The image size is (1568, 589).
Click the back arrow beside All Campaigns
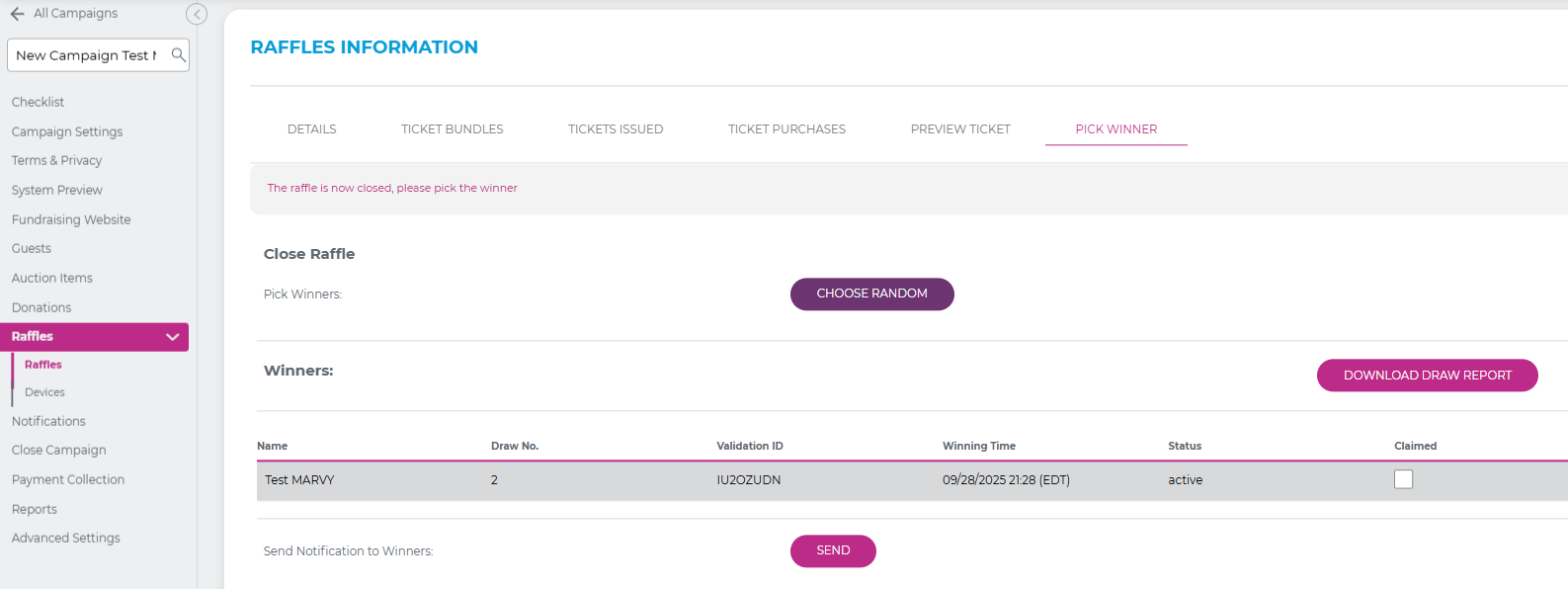(x=17, y=14)
